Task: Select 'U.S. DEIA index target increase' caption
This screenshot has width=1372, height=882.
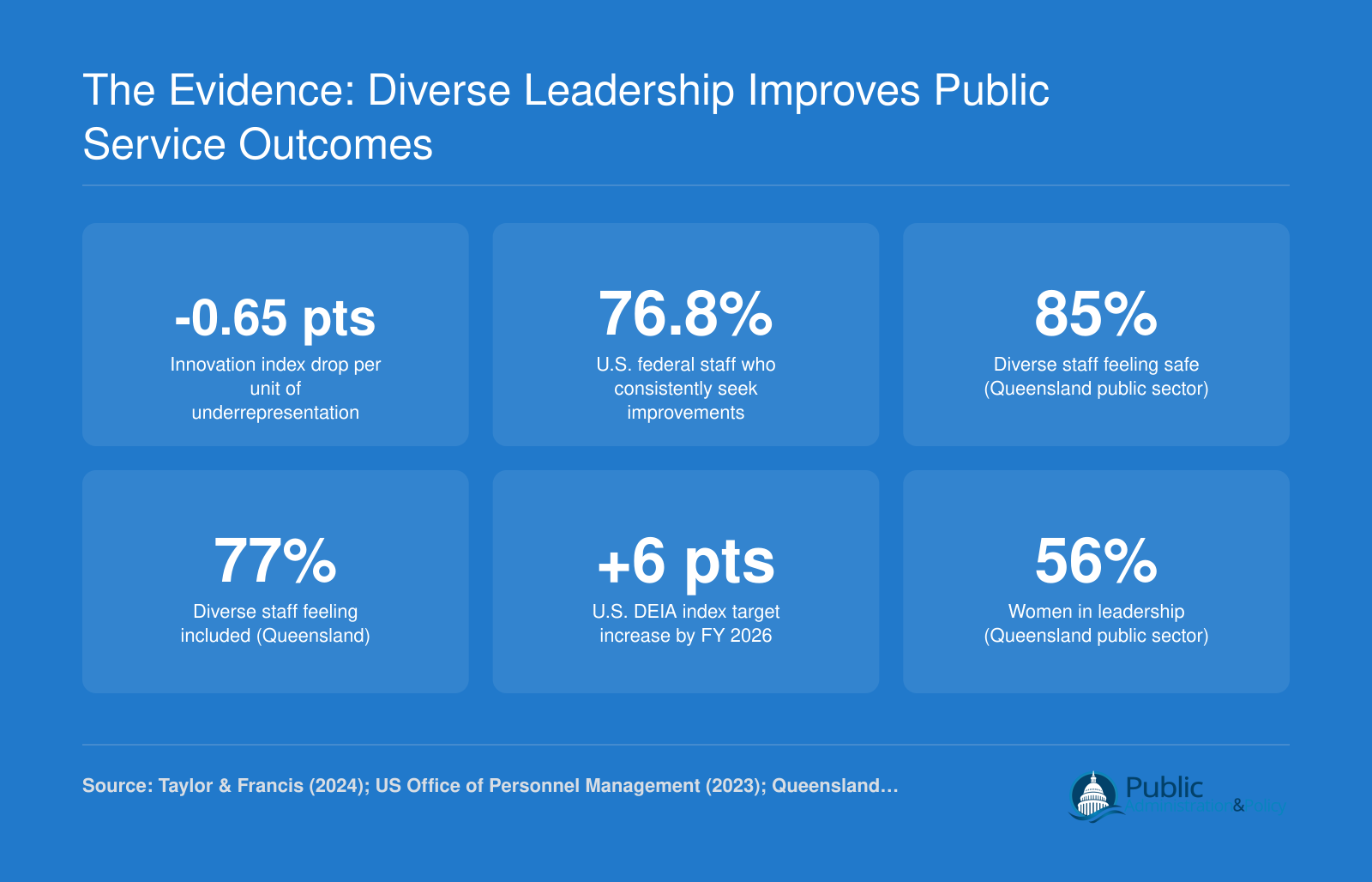Action: [686, 623]
